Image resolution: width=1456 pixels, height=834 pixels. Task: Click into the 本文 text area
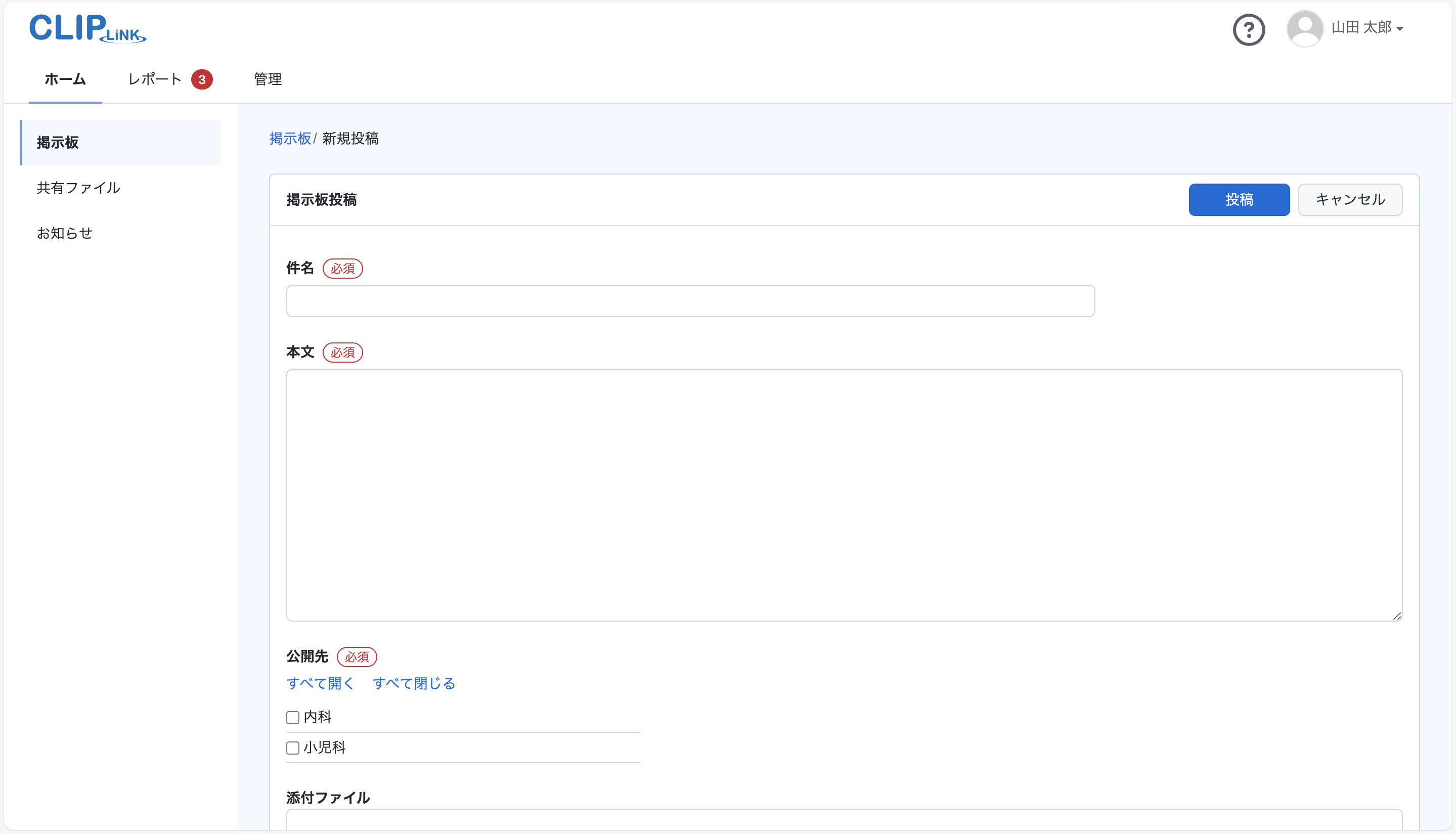coord(844,494)
